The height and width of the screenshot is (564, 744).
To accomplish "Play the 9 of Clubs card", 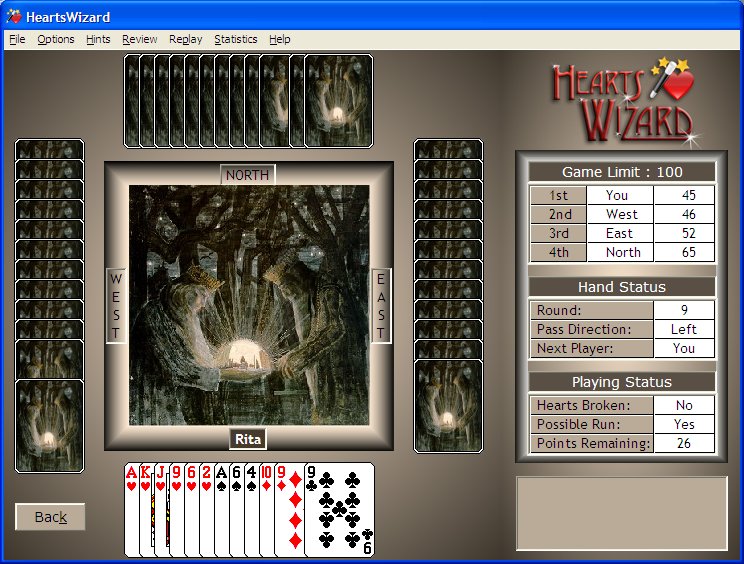I will coord(339,510).
